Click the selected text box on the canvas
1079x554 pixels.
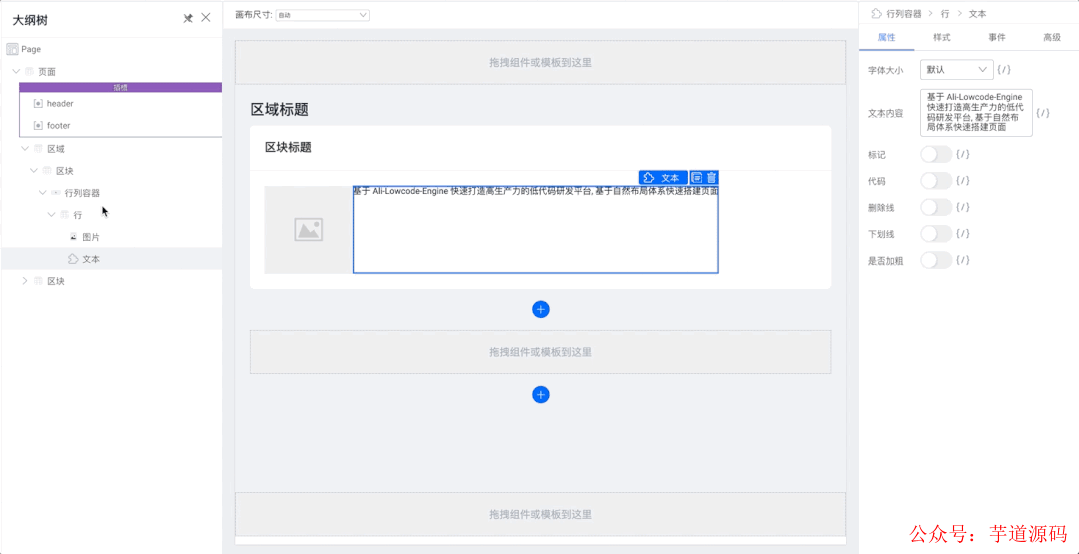tap(535, 229)
